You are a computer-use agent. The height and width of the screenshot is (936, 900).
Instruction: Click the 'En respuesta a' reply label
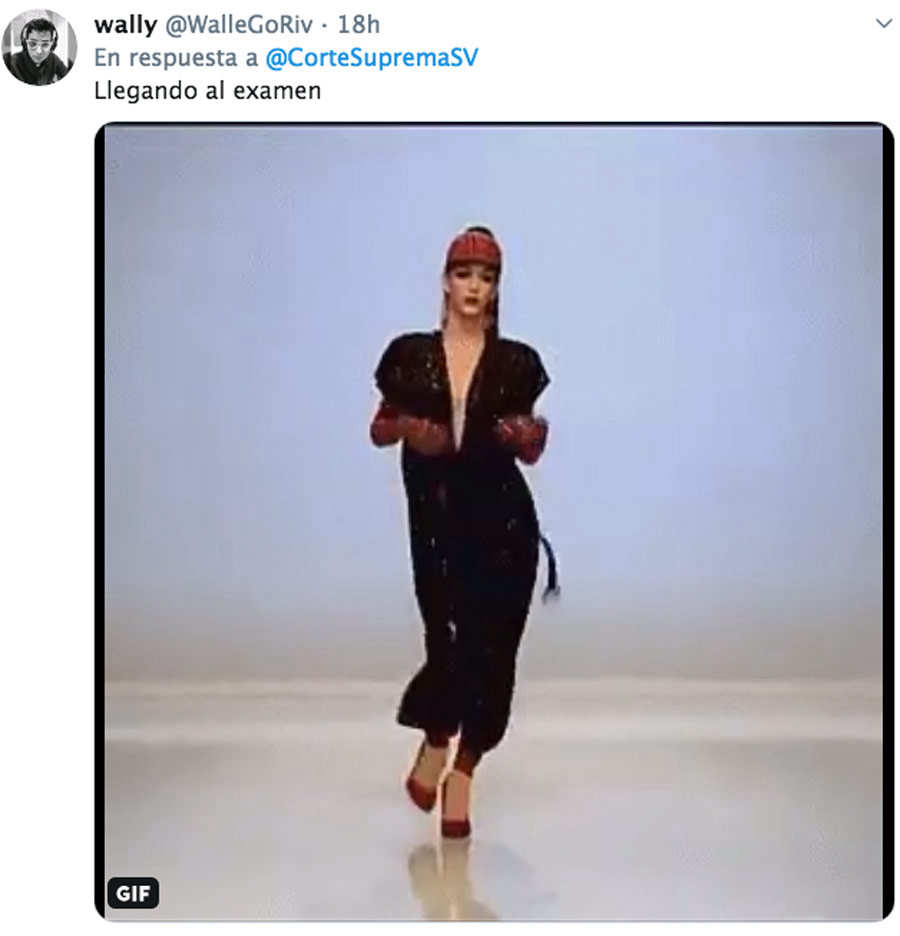[176, 58]
